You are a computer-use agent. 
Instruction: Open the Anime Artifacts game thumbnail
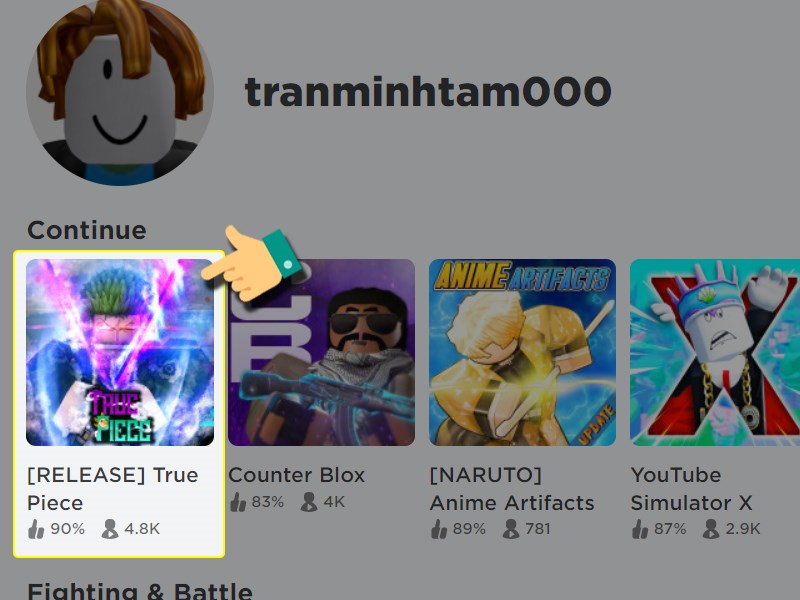(522, 352)
